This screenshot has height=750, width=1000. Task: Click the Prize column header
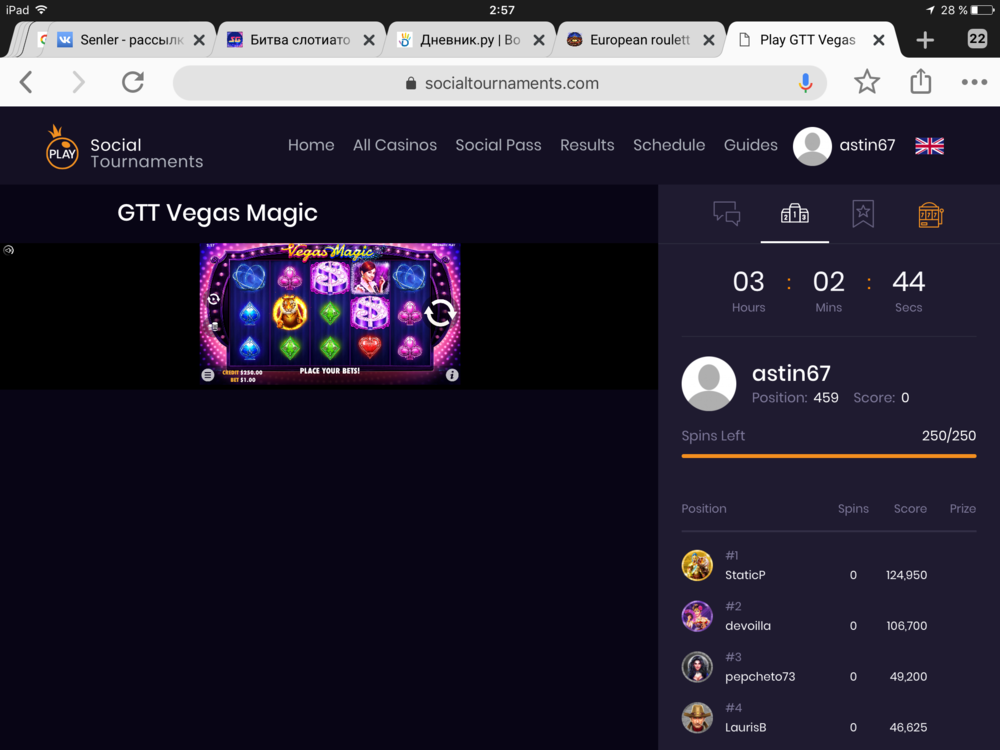(962, 508)
